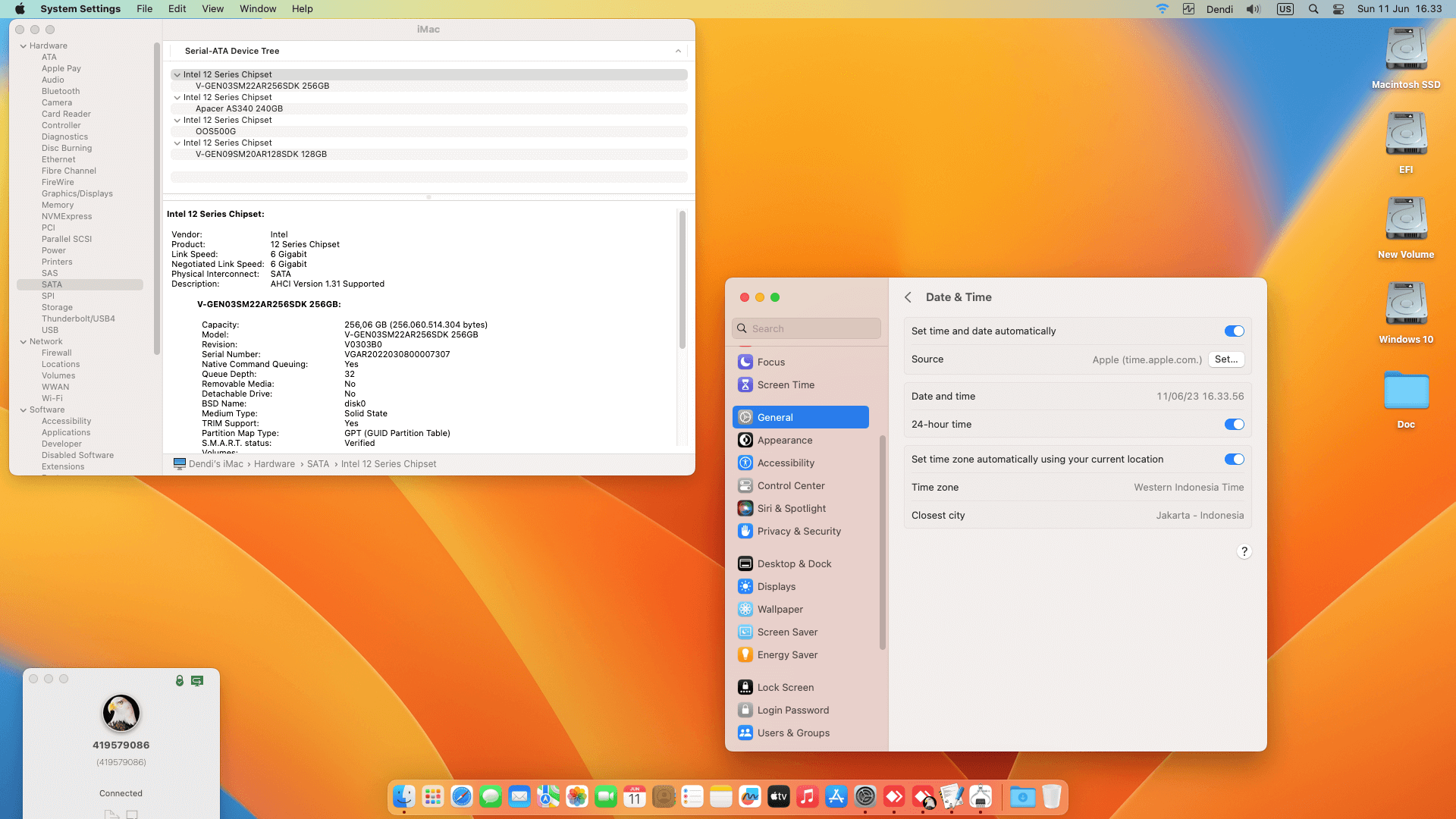Click System Information sidebar scrollbar

(x=157, y=199)
